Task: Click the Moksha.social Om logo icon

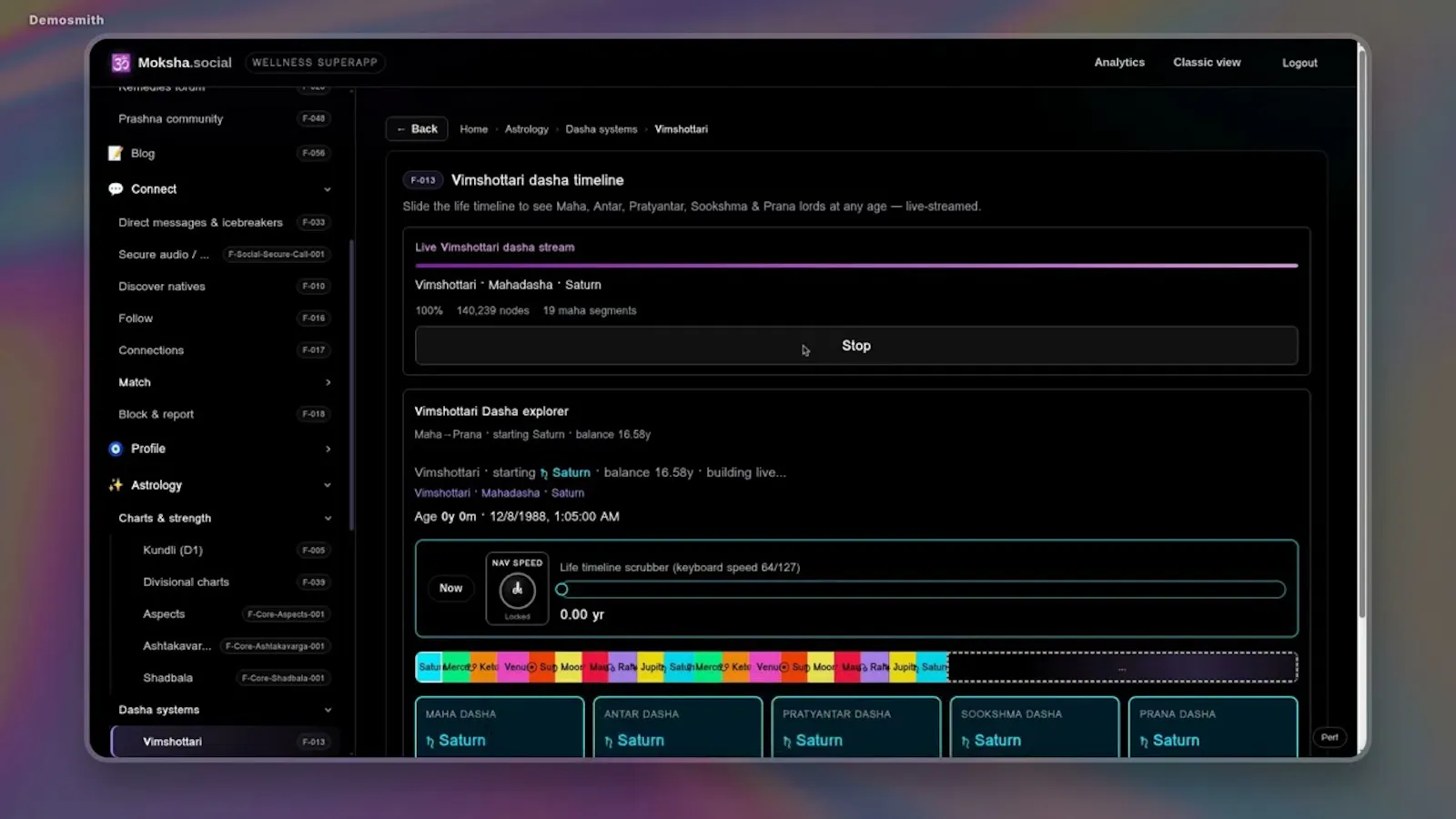Action: click(121, 63)
